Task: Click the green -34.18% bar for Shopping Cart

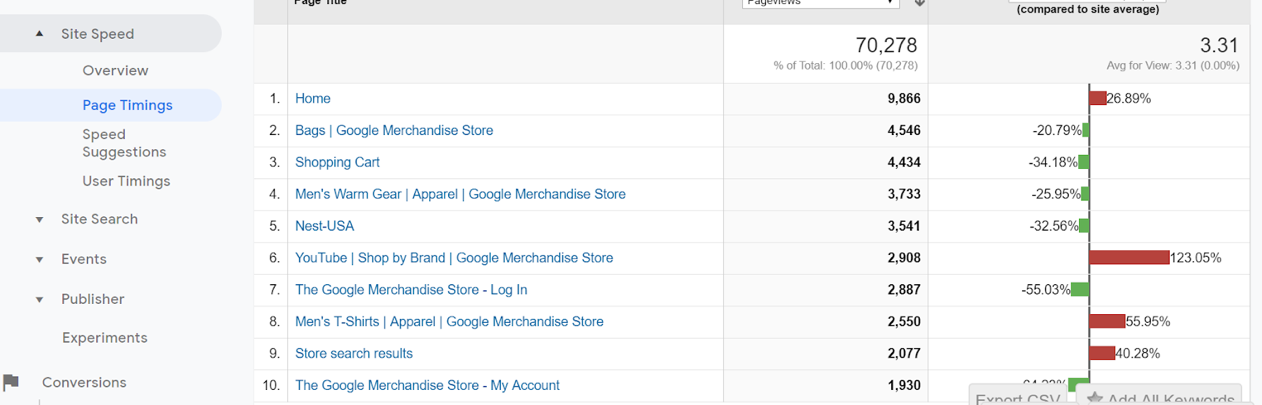Action: click(1083, 162)
